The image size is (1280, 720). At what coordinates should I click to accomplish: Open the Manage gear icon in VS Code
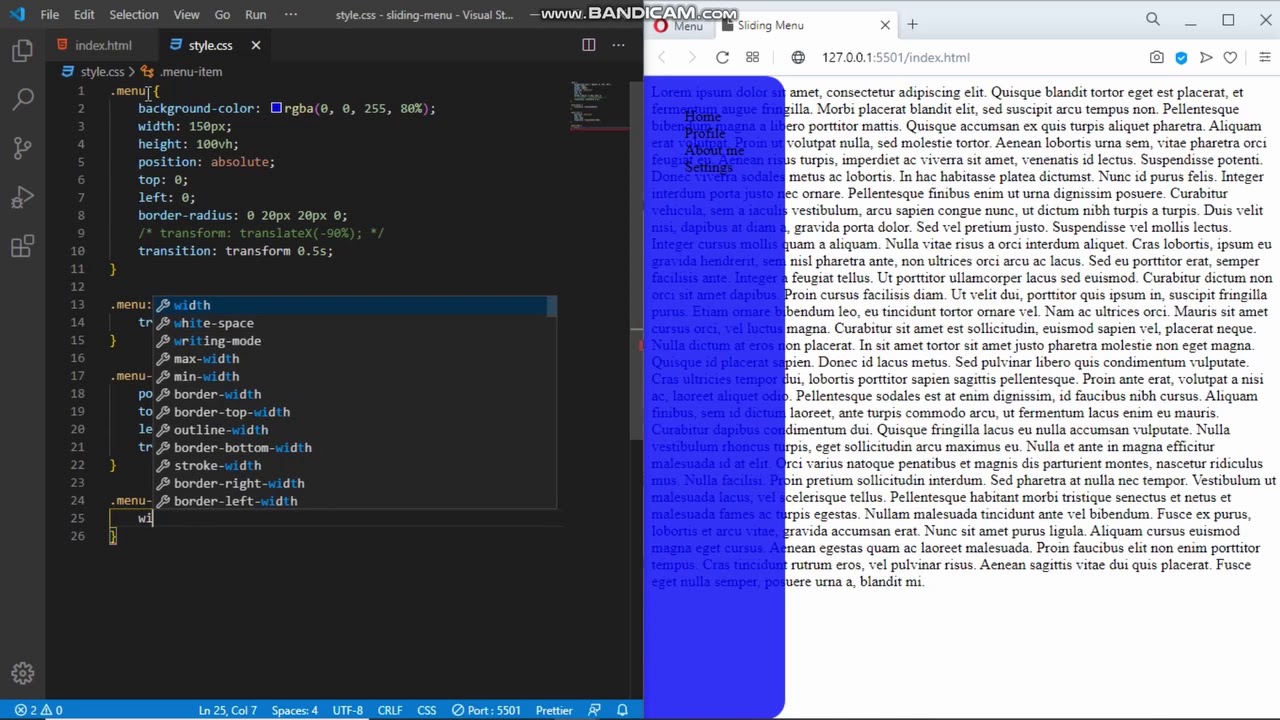tap(22, 673)
